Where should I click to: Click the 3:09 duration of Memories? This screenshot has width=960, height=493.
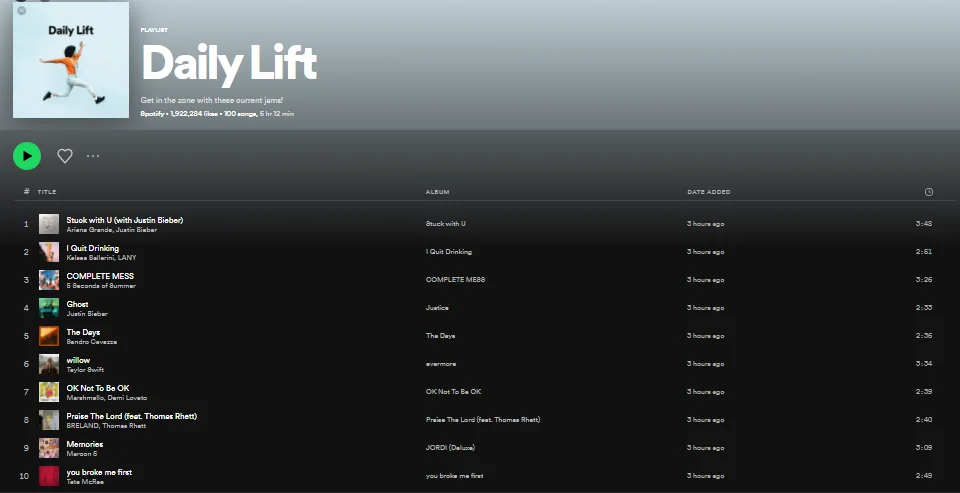point(924,448)
